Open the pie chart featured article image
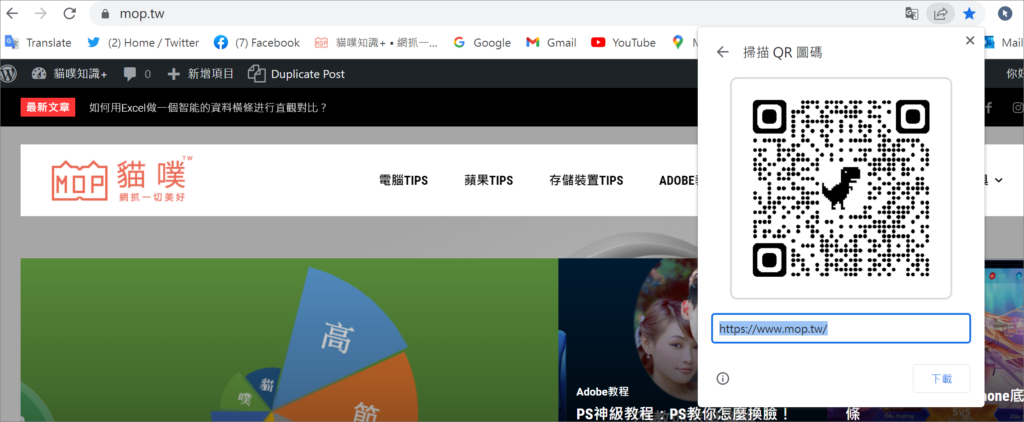This screenshot has width=1024, height=422. coord(289,340)
